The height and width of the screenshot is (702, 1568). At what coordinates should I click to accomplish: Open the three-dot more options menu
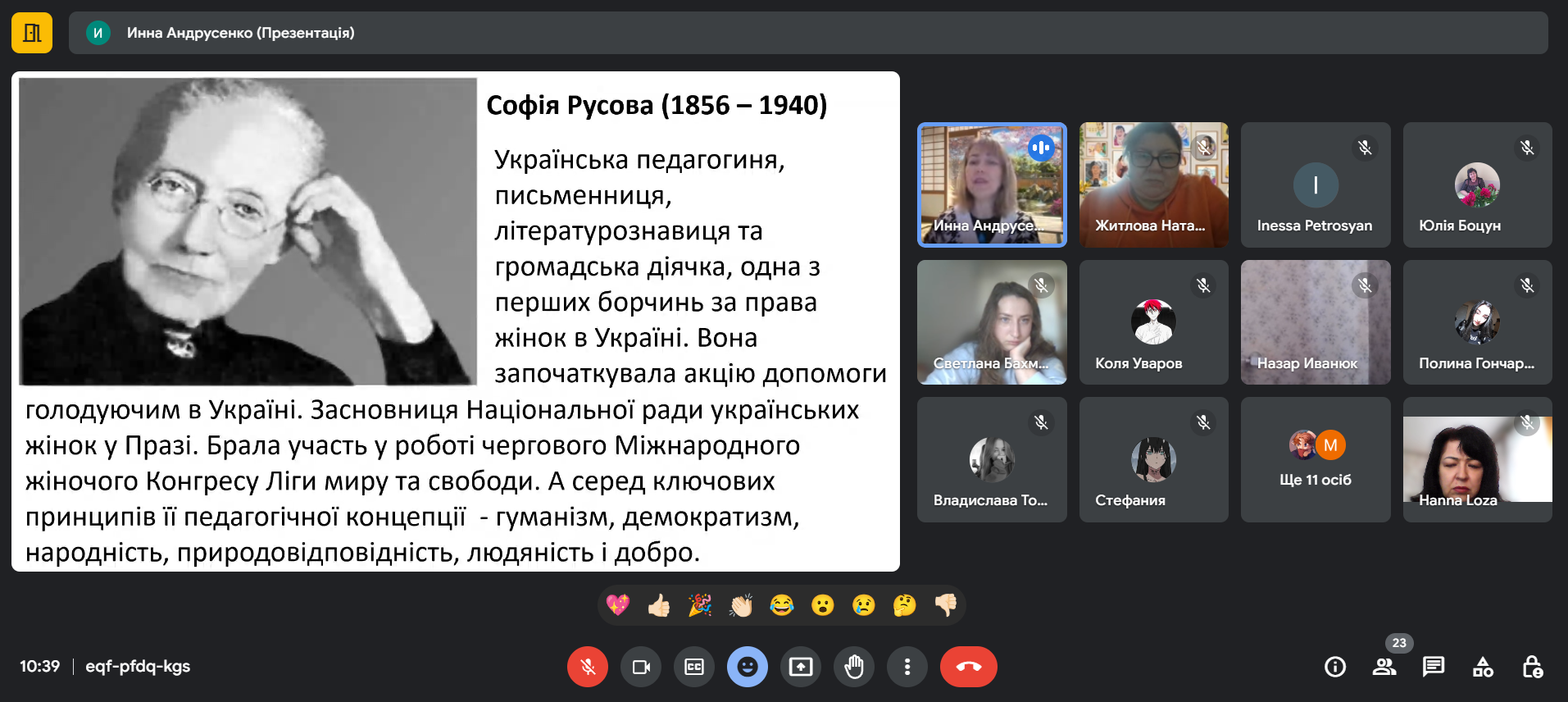[907, 667]
